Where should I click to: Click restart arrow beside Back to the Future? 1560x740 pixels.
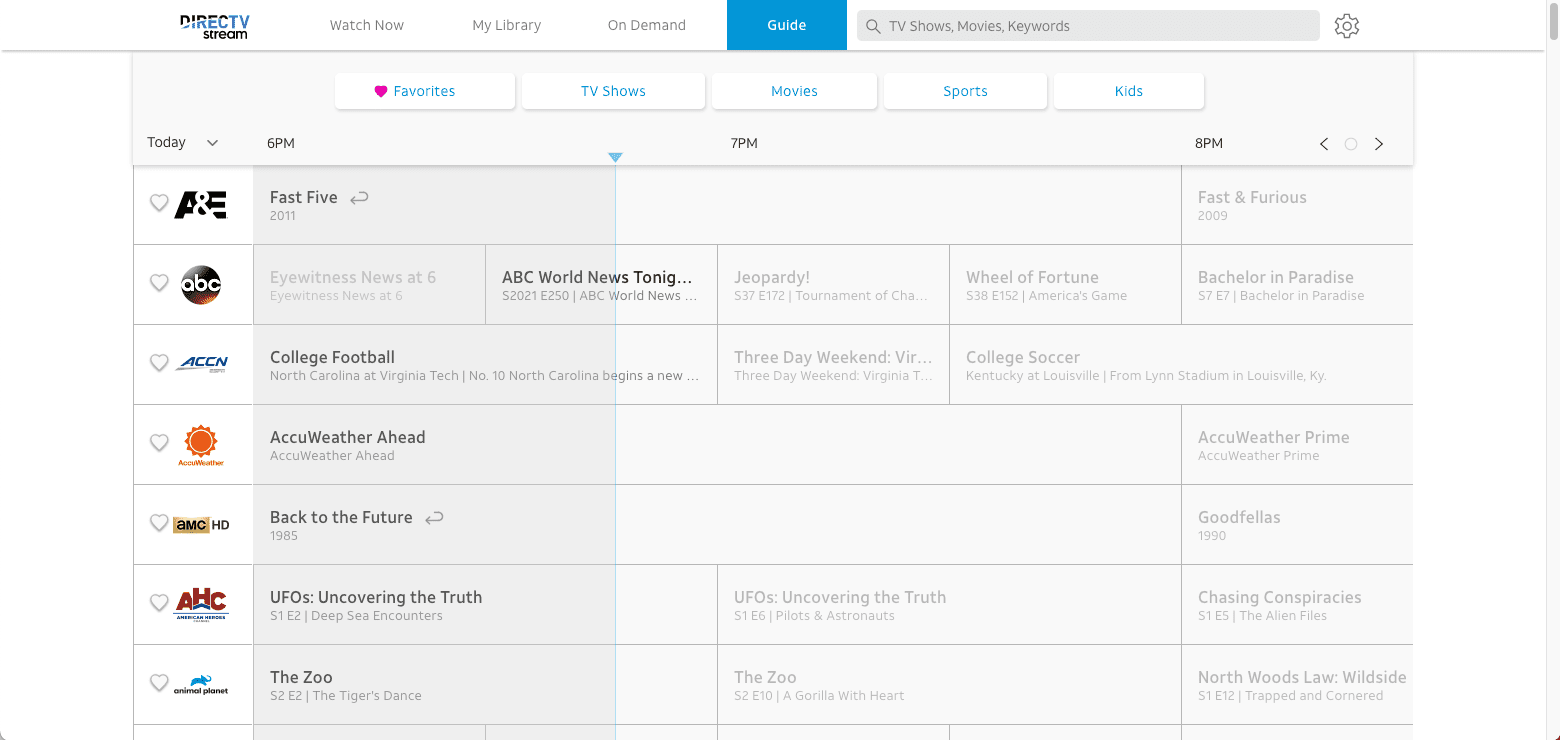(434, 518)
